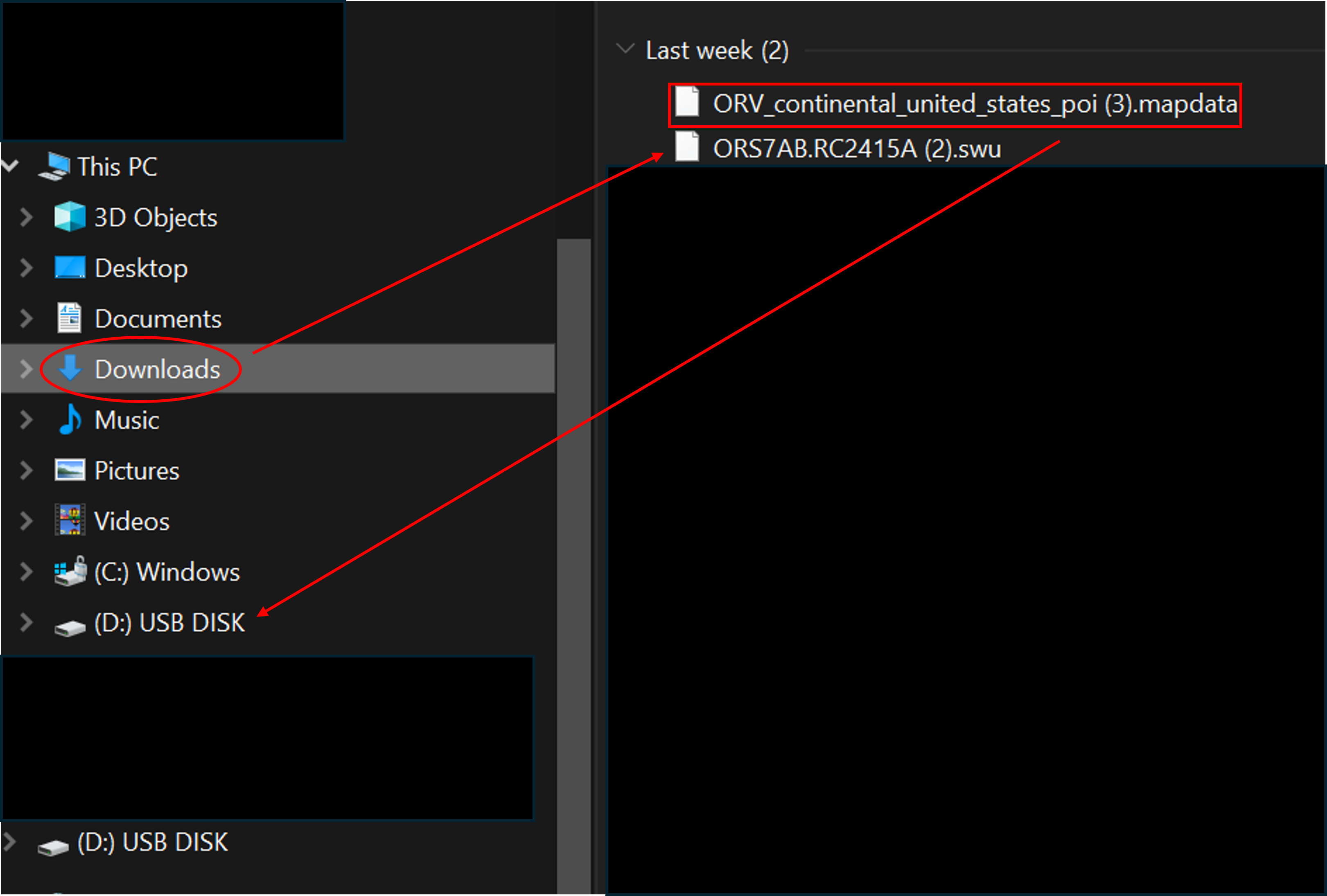The width and height of the screenshot is (1327, 896).
Task: Expand the (C:) Windows drive chevron
Action: [x=26, y=571]
